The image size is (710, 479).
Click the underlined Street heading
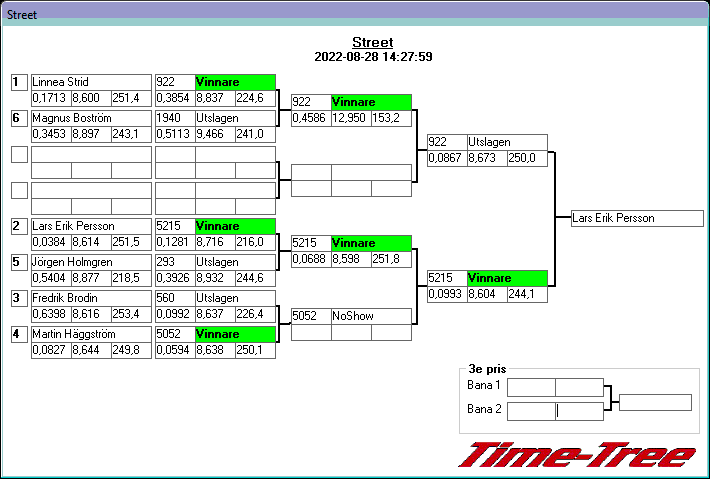373,43
